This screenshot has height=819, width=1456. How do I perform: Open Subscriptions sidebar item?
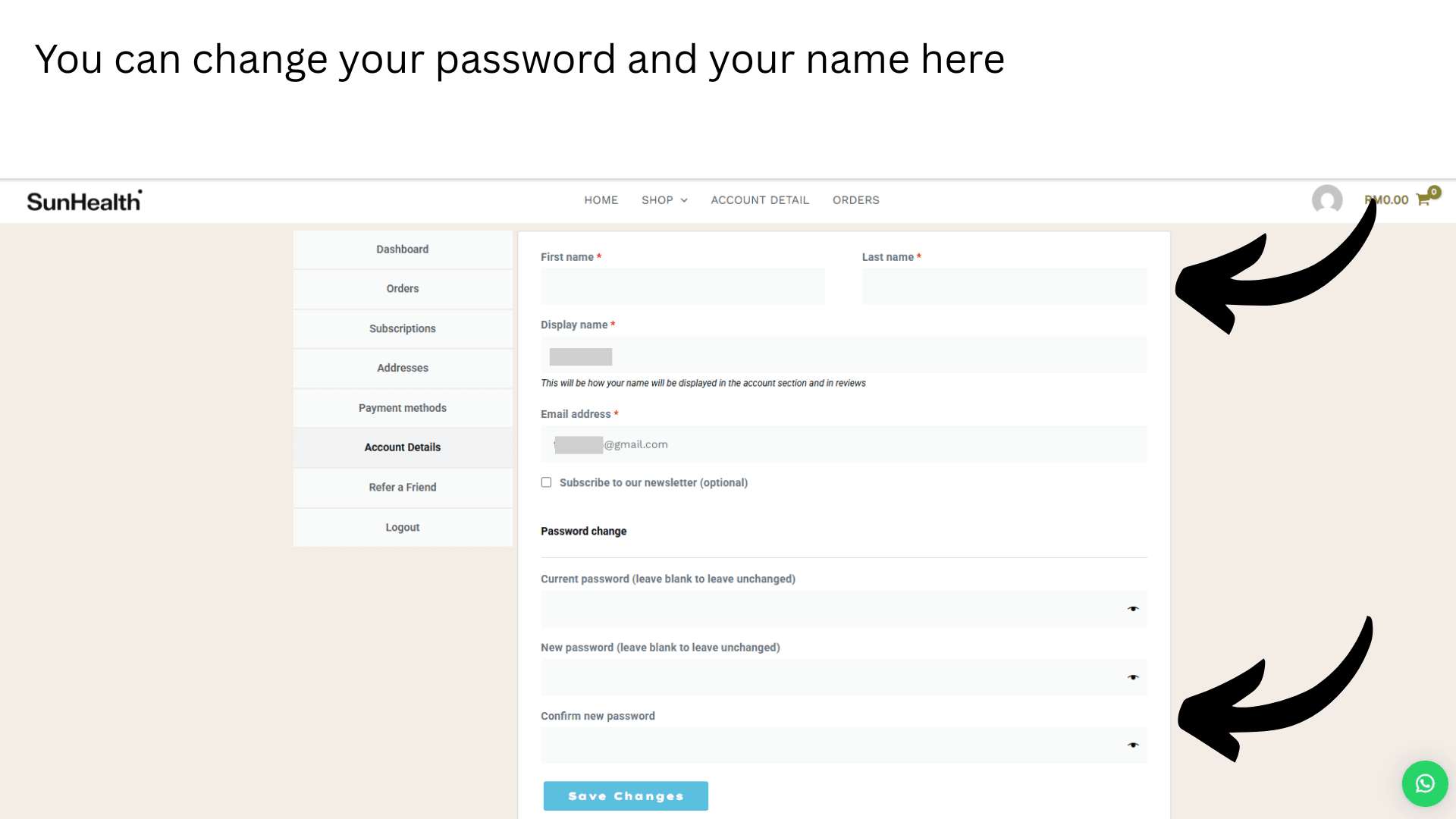click(x=403, y=328)
